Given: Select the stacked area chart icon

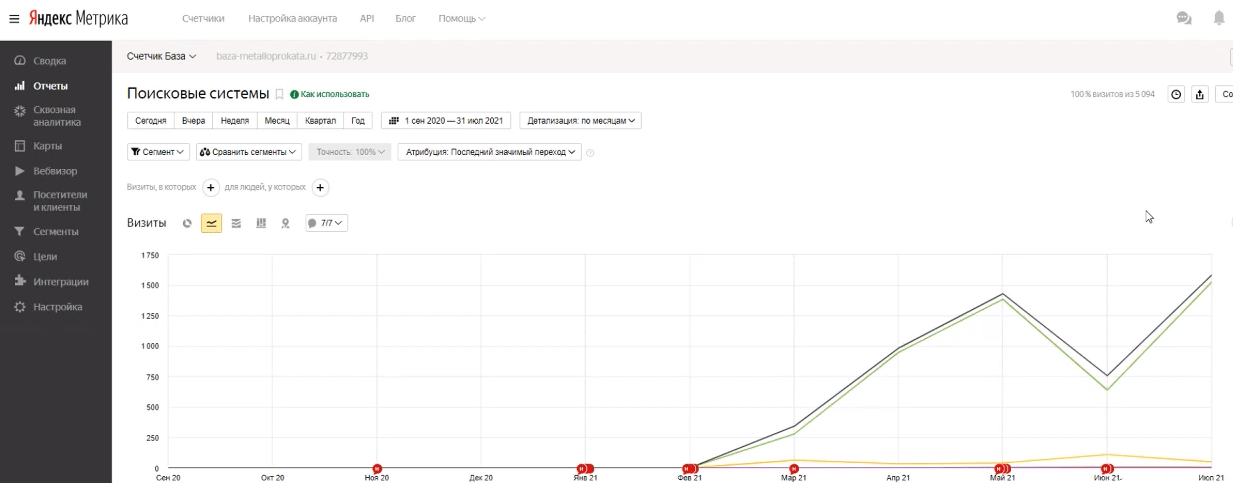Looking at the screenshot, I should pos(236,223).
